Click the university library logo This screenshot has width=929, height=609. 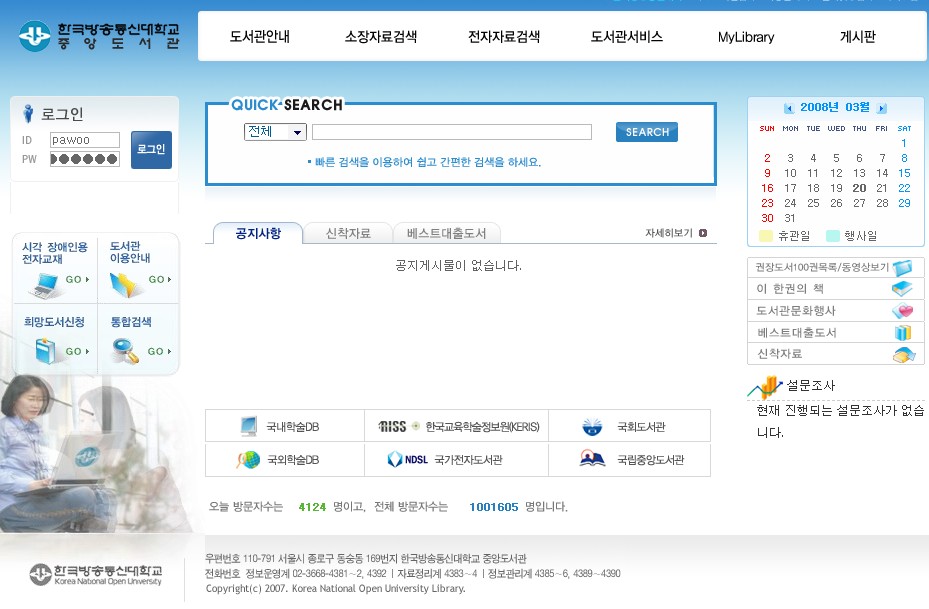pos(98,36)
